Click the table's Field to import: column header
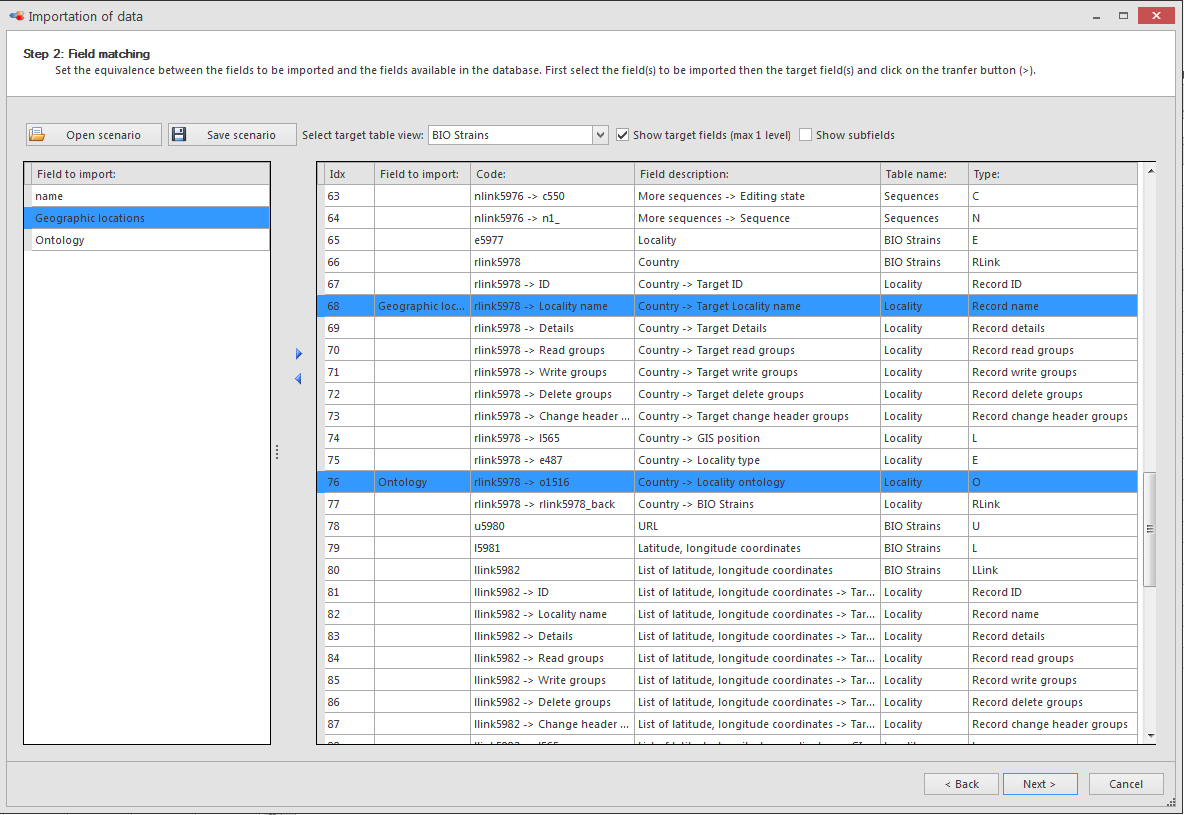1184x815 pixels. [422, 174]
